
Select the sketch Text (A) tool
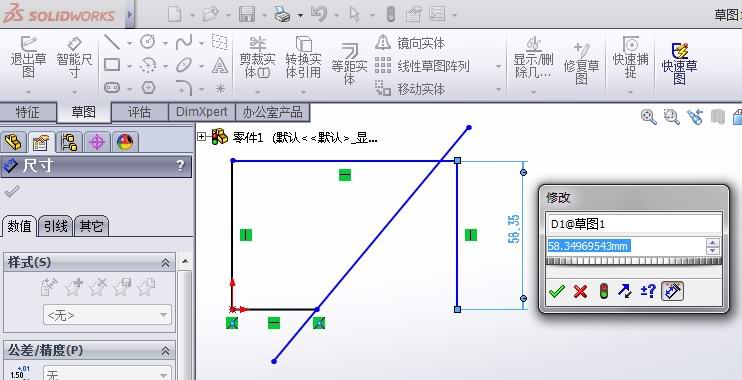(x=220, y=65)
